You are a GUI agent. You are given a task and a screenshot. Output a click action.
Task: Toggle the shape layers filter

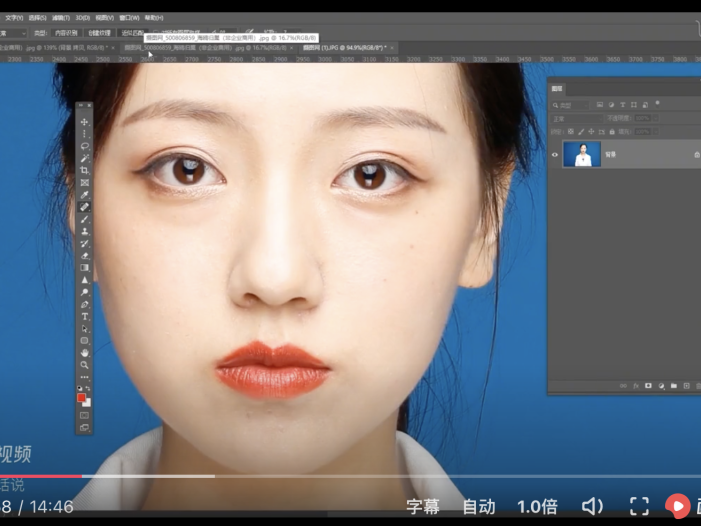(x=633, y=105)
